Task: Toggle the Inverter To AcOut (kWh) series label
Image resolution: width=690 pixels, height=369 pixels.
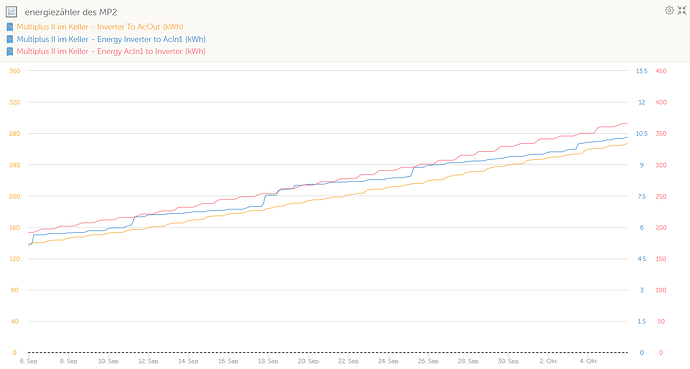Action: point(100,27)
